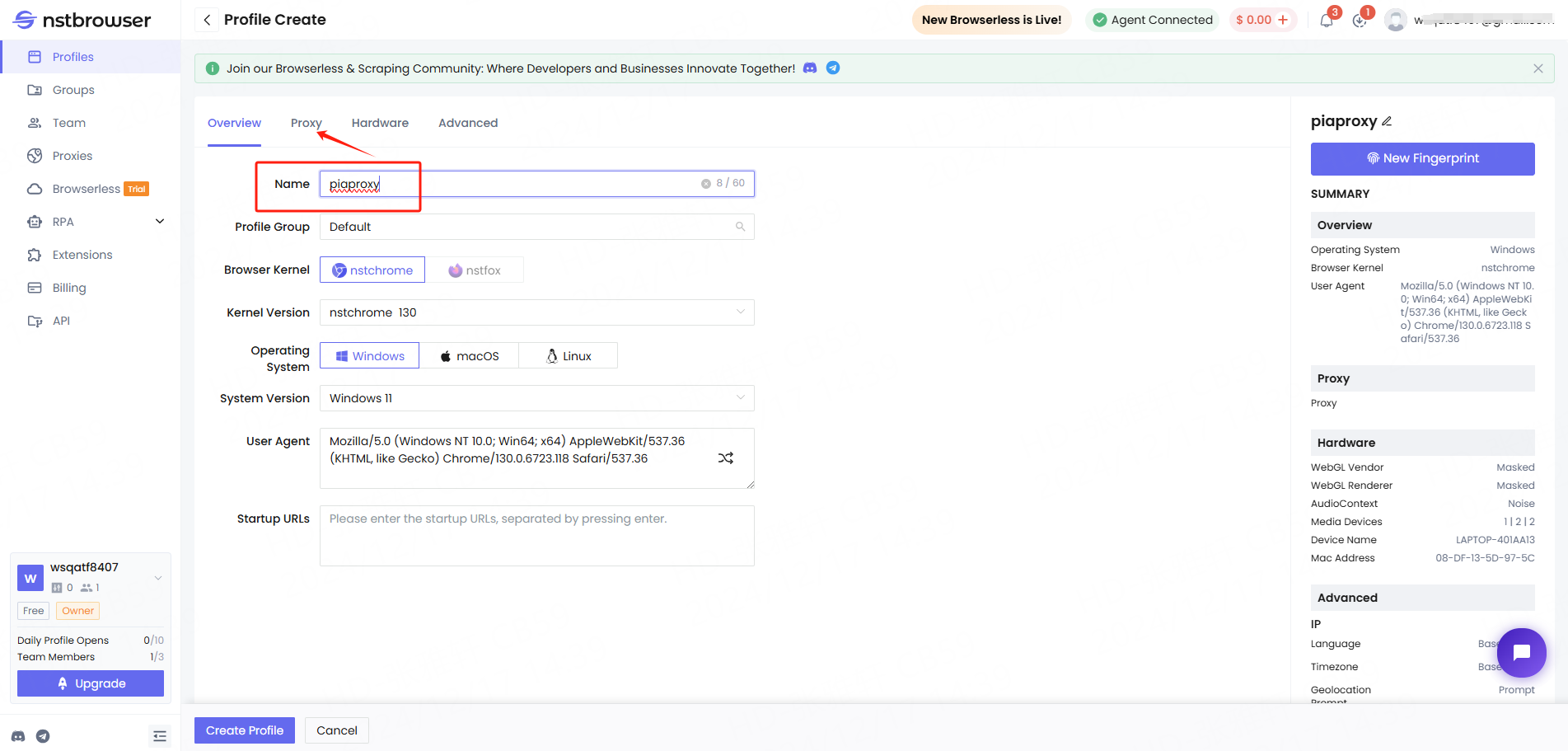This screenshot has width=1568, height=751.
Task: Switch to the Proxy tab
Action: [x=306, y=123]
